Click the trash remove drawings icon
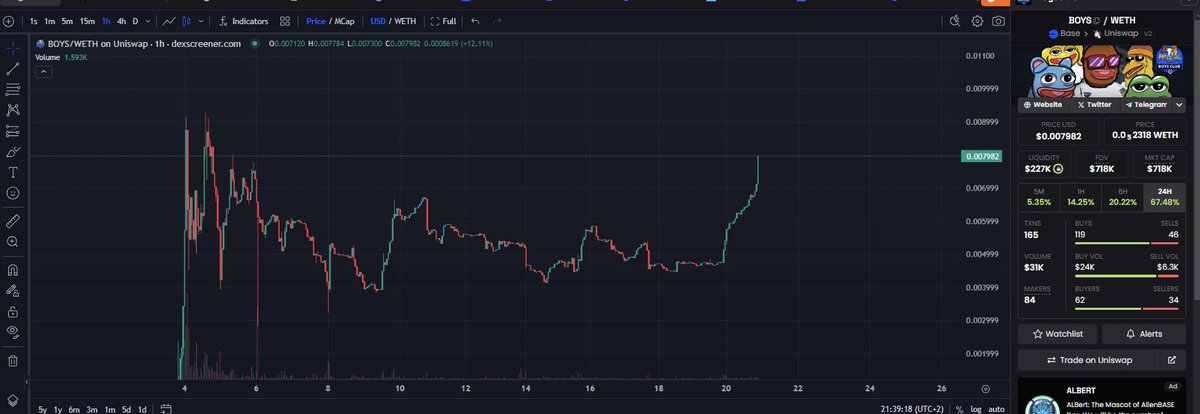The width and height of the screenshot is (1200, 414). (x=13, y=360)
